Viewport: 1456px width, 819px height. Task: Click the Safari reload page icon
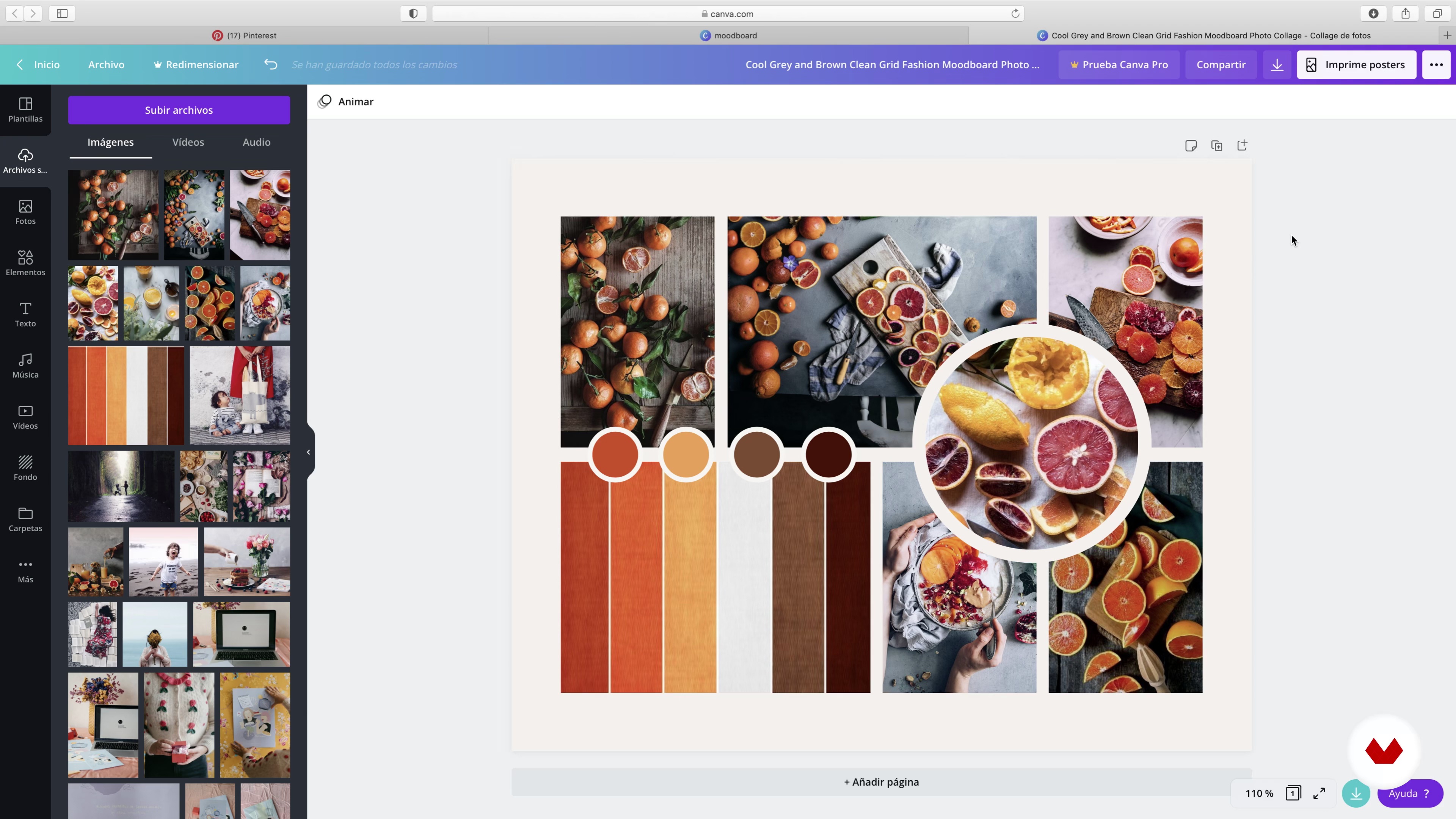[x=1015, y=14]
